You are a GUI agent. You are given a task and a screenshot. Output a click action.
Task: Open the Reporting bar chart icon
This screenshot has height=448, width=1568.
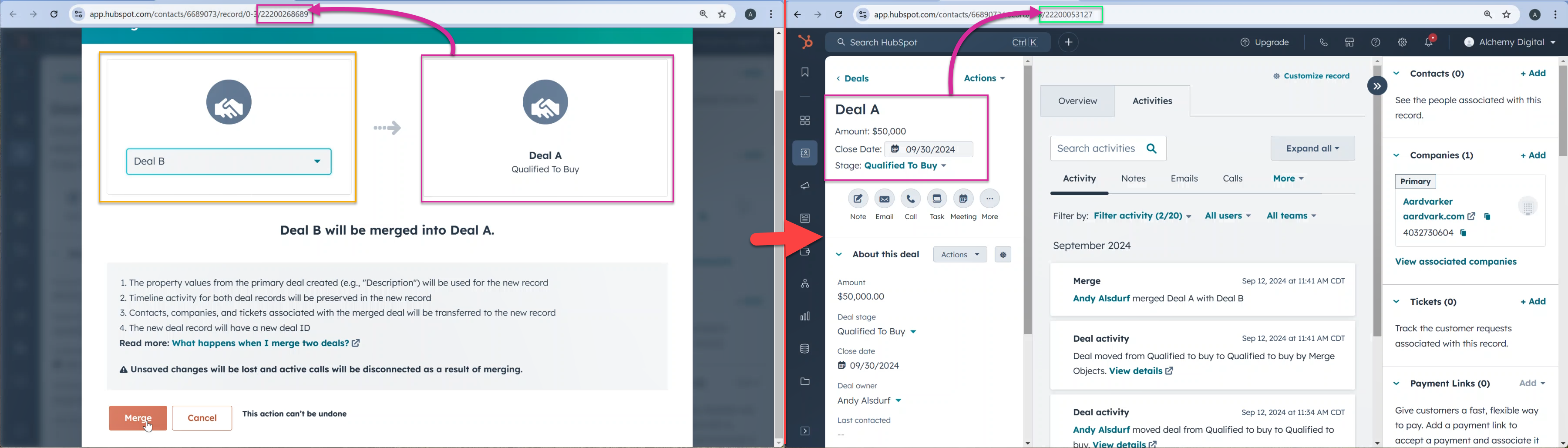tap(805, 316)
